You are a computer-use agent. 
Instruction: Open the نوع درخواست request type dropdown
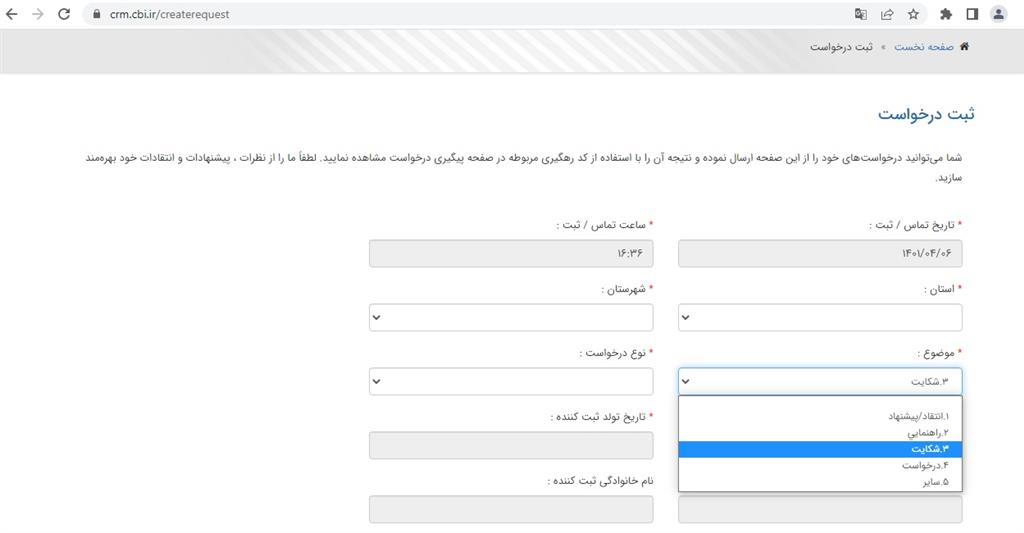tap(511, 381)
